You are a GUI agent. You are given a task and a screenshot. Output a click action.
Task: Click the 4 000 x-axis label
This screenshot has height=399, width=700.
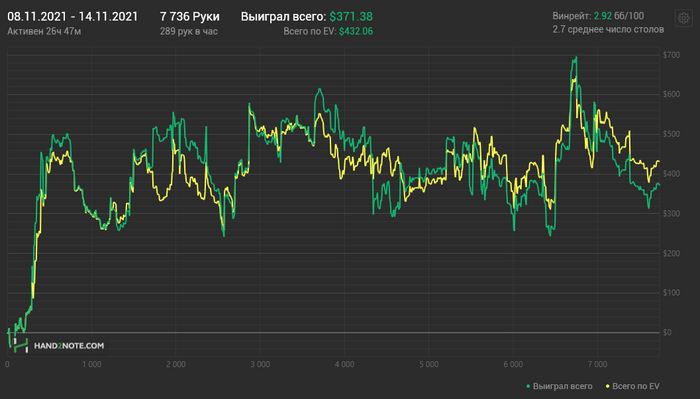point(345,364)
